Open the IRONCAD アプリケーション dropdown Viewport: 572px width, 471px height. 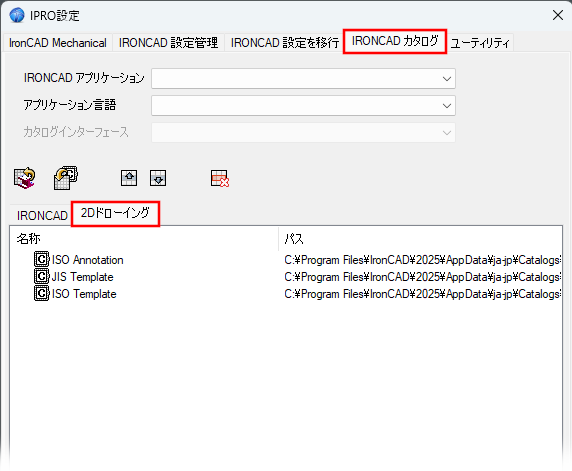click(303, 78)
